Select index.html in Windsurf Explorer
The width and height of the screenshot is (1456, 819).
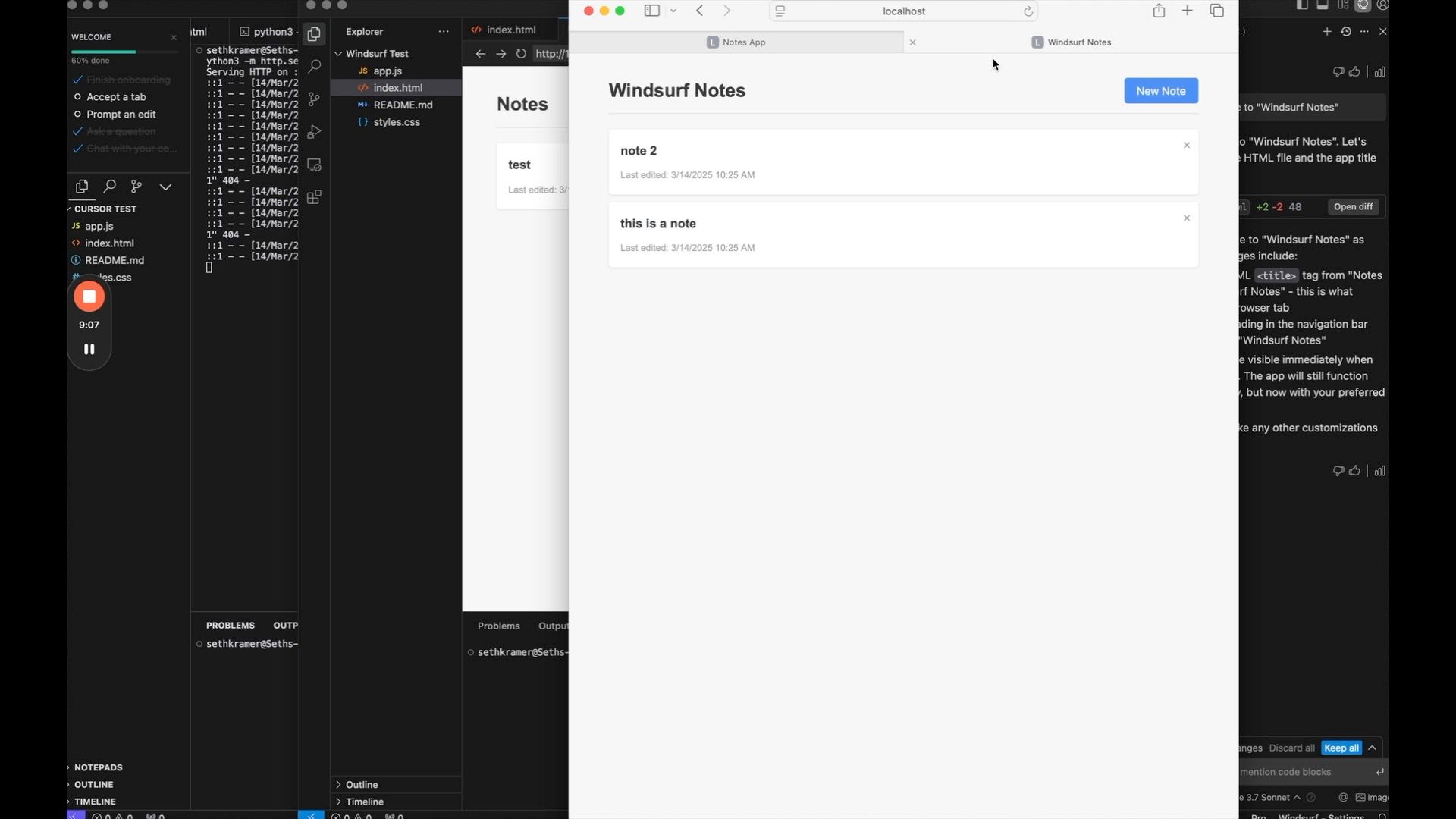click(397, 87)
